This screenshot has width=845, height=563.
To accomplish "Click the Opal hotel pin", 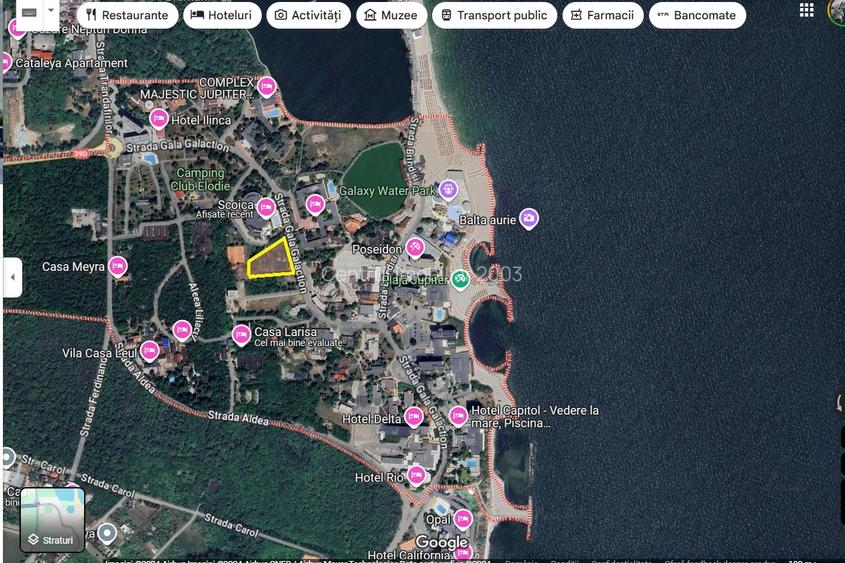I will pyautogui.click(x=463, y=519).
